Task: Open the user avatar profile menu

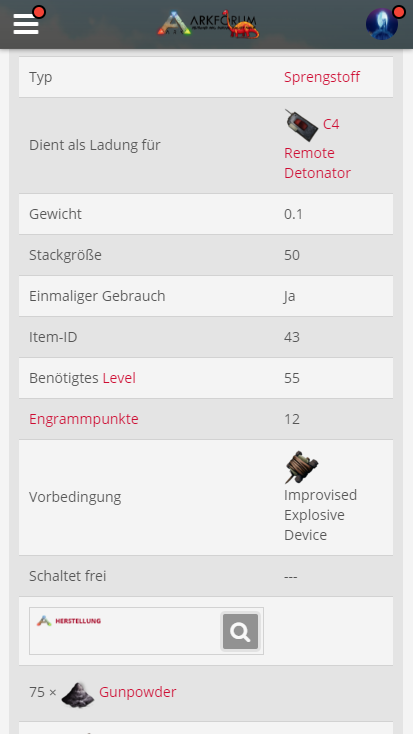Action: (x=382, y=23)
